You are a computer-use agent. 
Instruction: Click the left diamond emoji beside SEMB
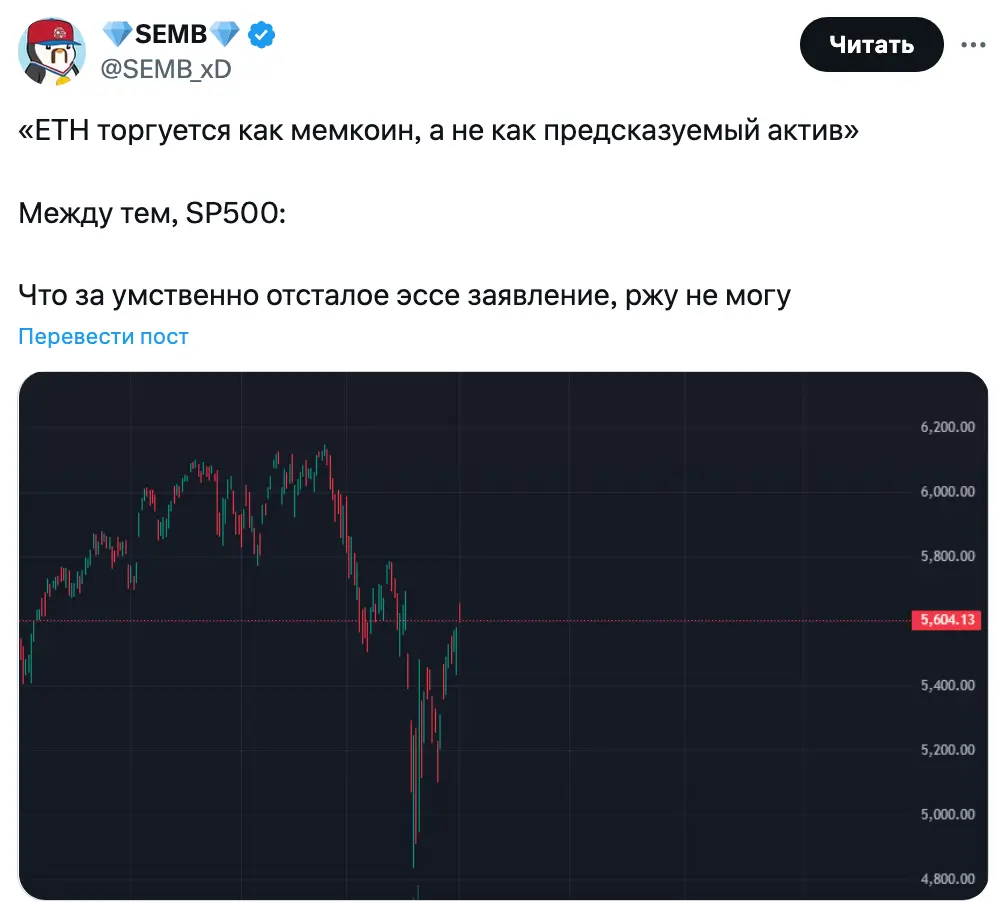click(x=117, y=34)
